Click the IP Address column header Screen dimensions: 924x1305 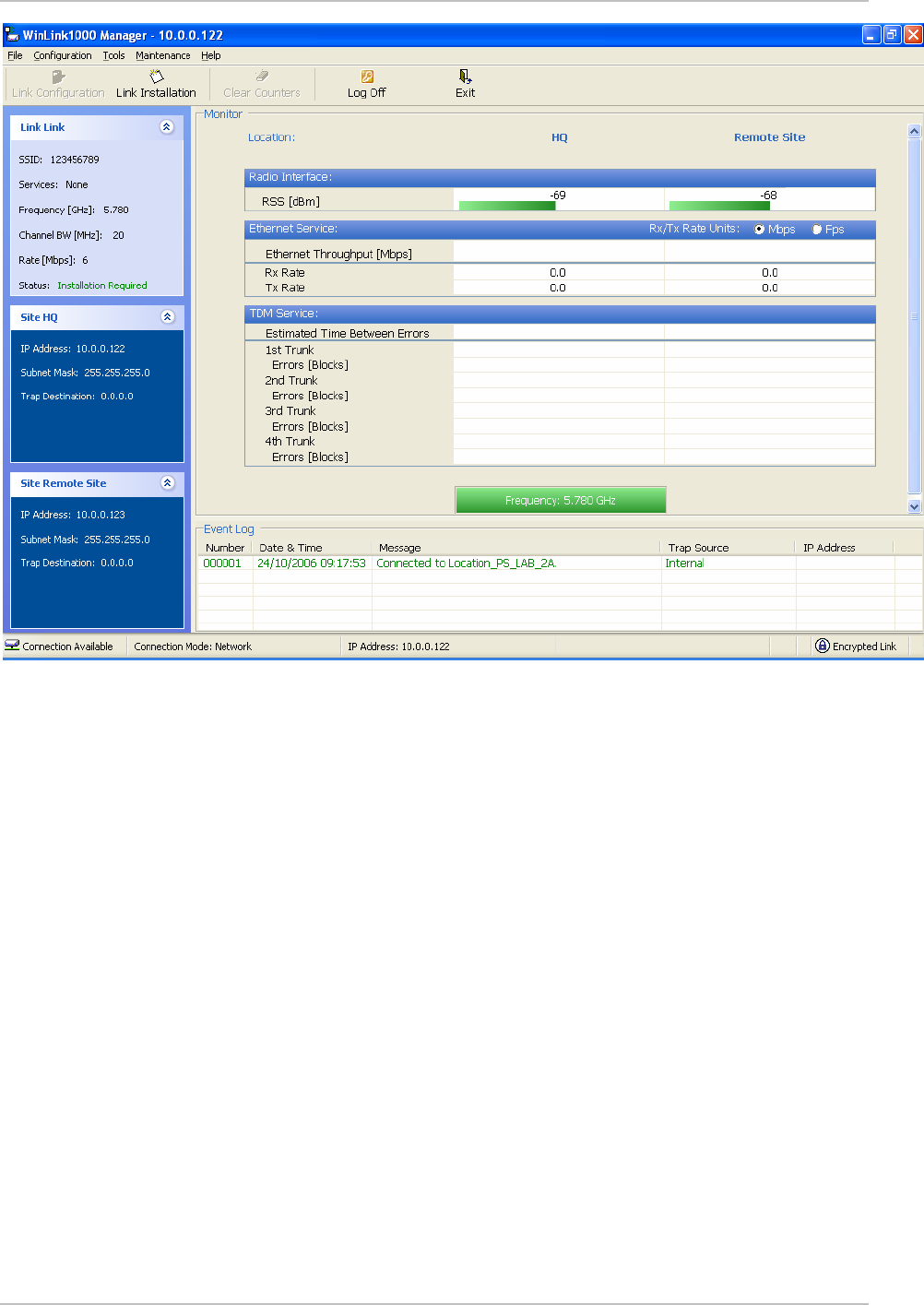[x=845, y=548]
